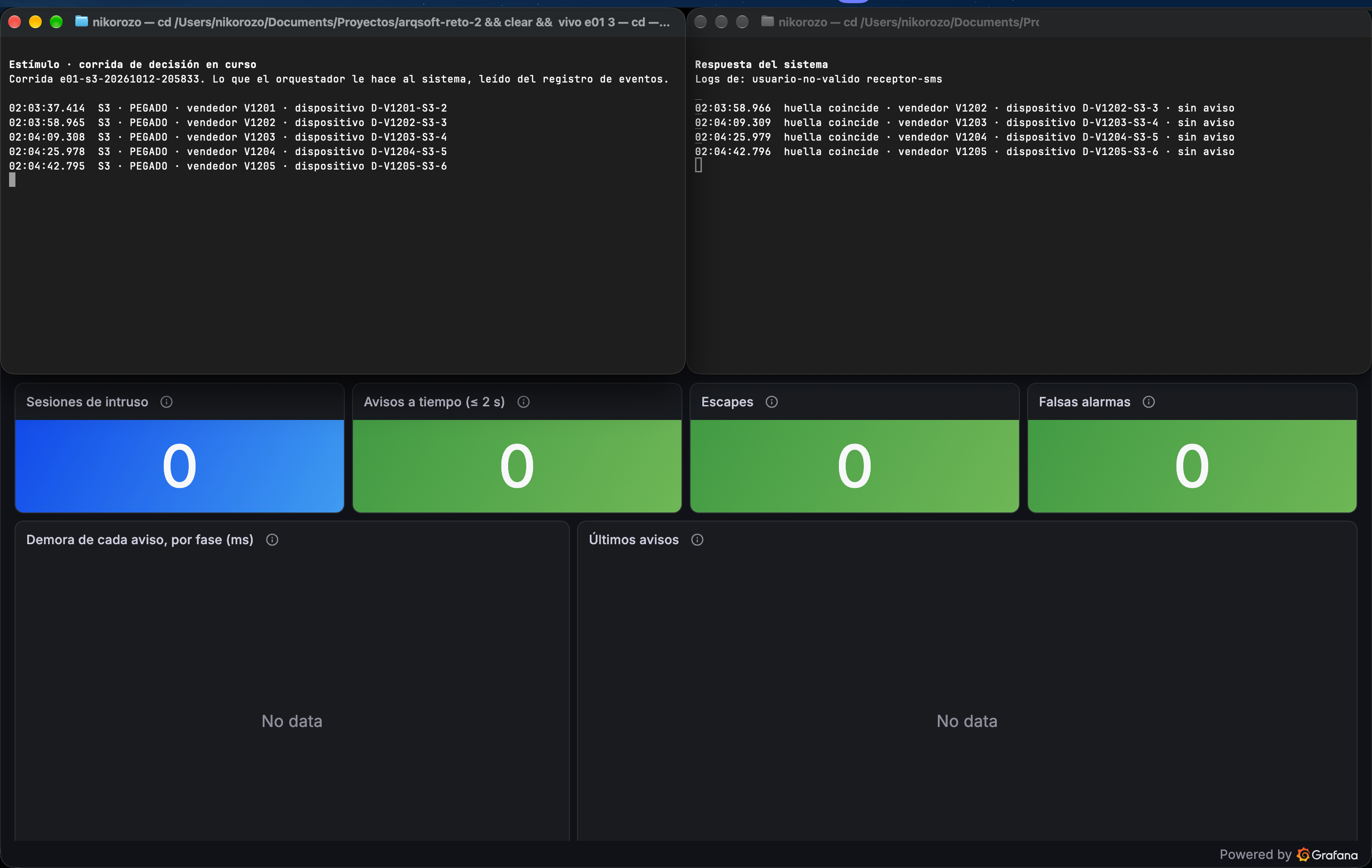Viewport: 1372px width, 868px height.
Task: Select the 02:03:37.414 PEGADO vendedor V1201 line
Action: point(228,108)
